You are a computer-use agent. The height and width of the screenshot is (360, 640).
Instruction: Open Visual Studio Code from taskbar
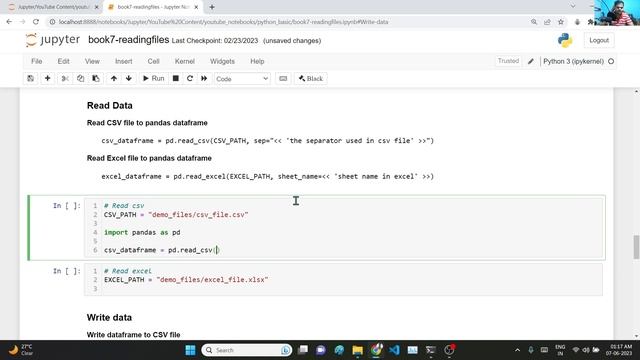pos(394,350)
